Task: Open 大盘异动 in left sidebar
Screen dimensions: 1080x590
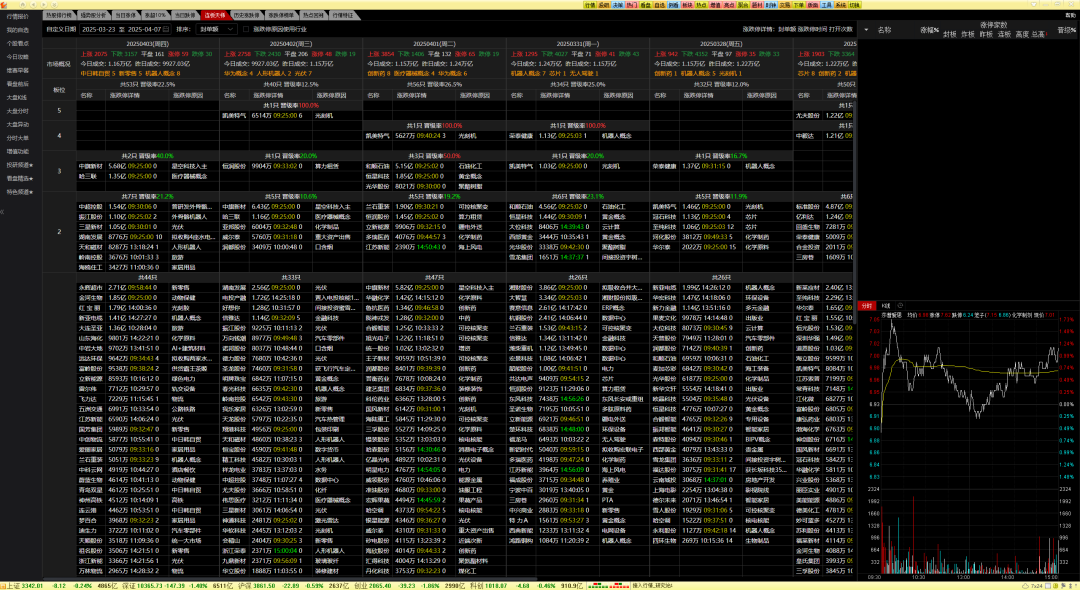Action: click(x=18, y=125)
